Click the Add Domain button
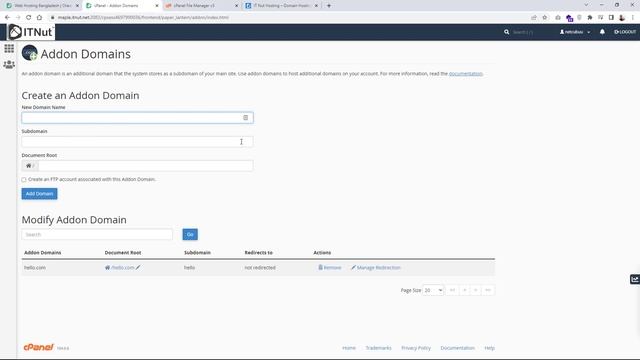 click(x=39, y=193)
